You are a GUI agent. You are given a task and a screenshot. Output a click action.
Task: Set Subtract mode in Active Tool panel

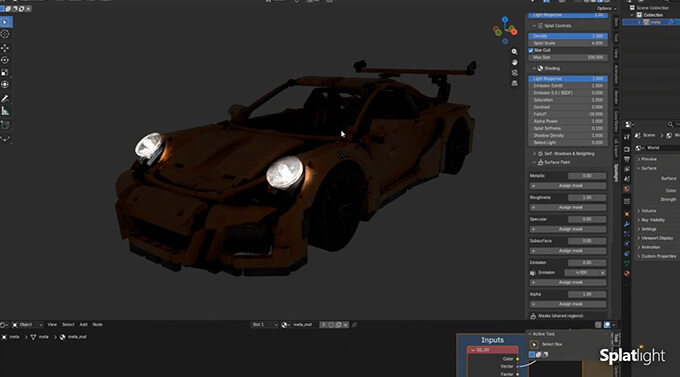(x=545, y=354)
